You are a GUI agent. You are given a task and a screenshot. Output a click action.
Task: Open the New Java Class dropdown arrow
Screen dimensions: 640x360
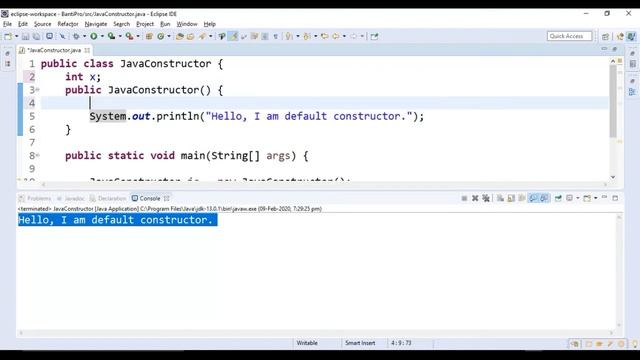click(169, 36)
